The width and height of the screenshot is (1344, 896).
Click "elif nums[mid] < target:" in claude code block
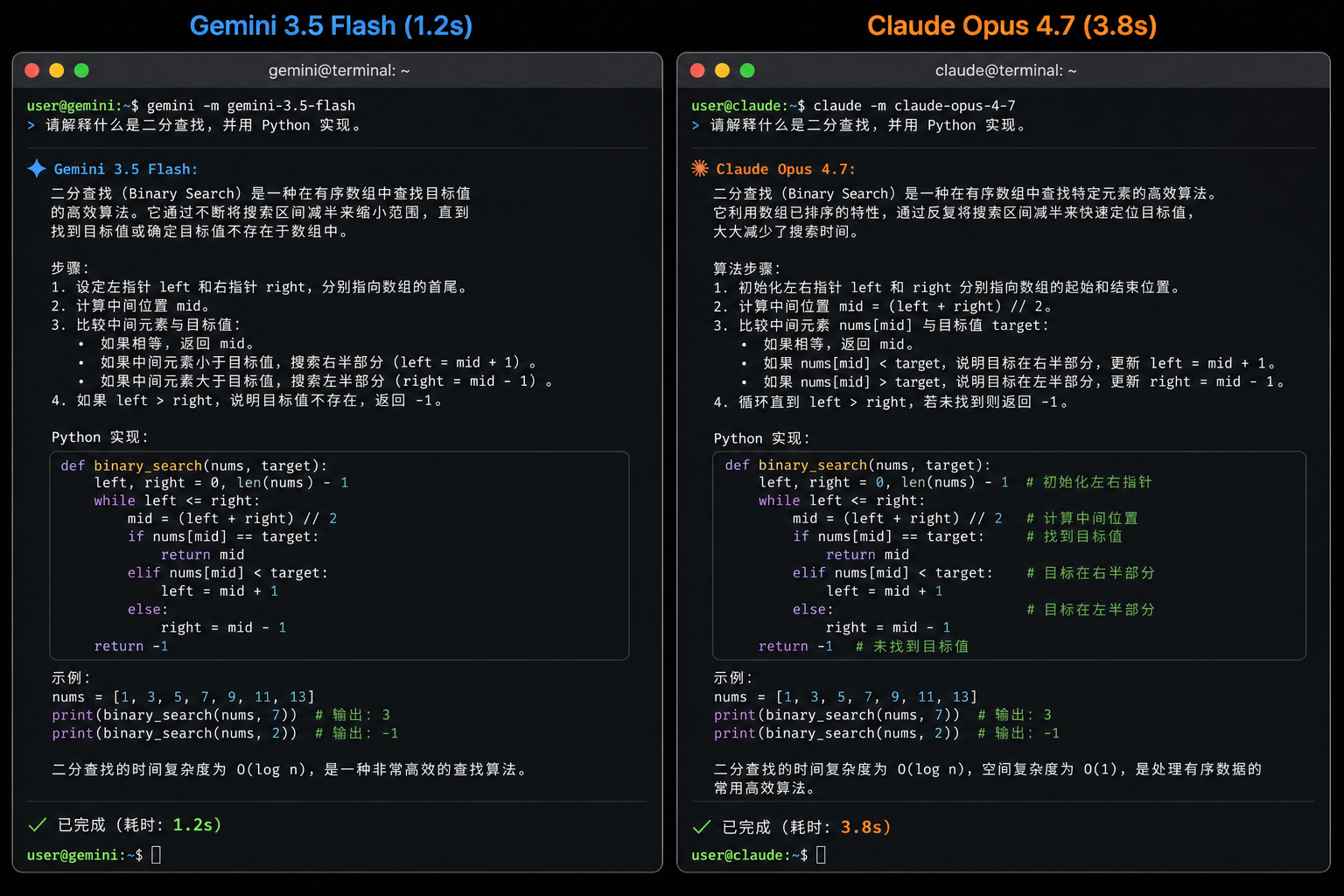click(x=892, y=572)
